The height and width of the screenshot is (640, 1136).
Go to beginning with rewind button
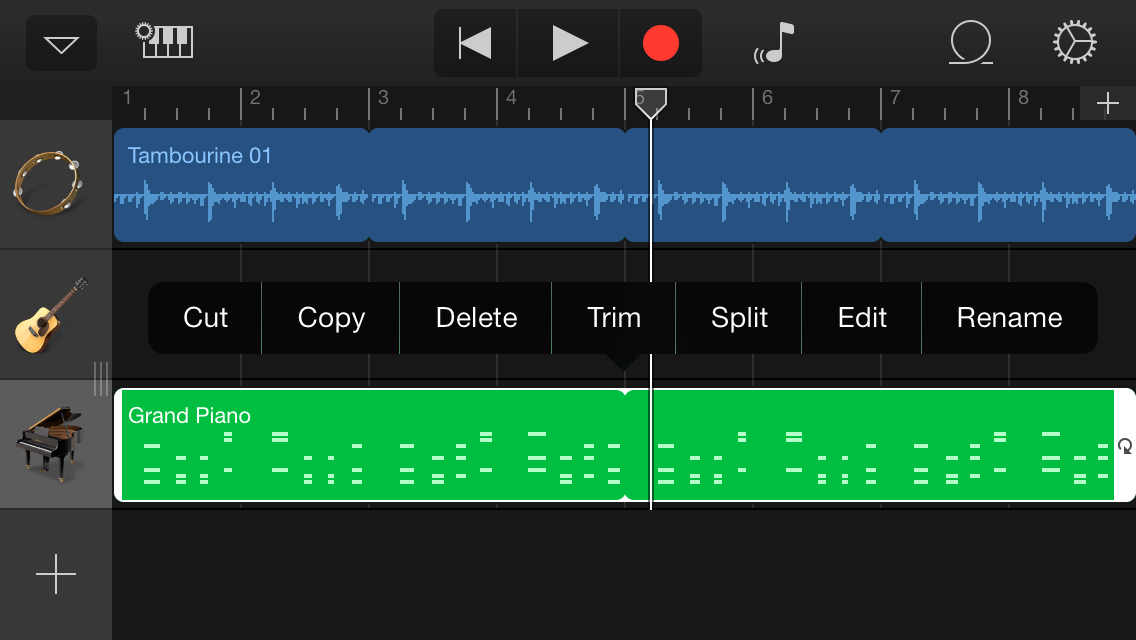tap(475, 43)
